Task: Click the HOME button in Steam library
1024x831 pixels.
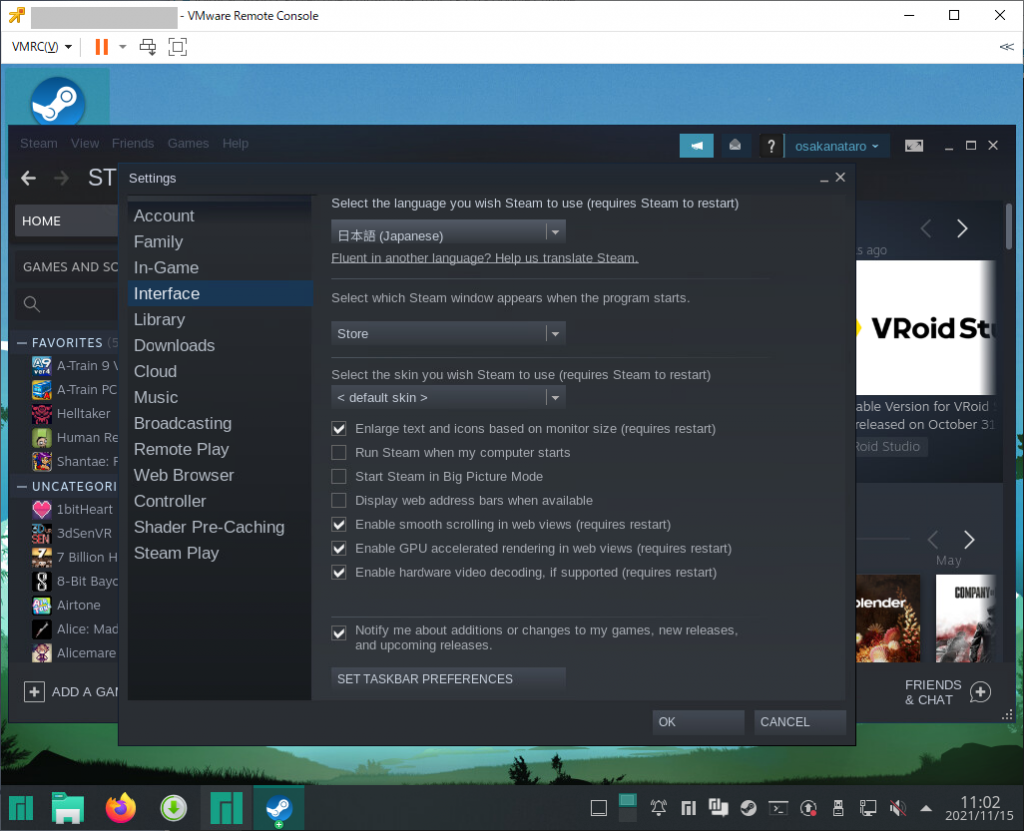Action: [67, 221]
